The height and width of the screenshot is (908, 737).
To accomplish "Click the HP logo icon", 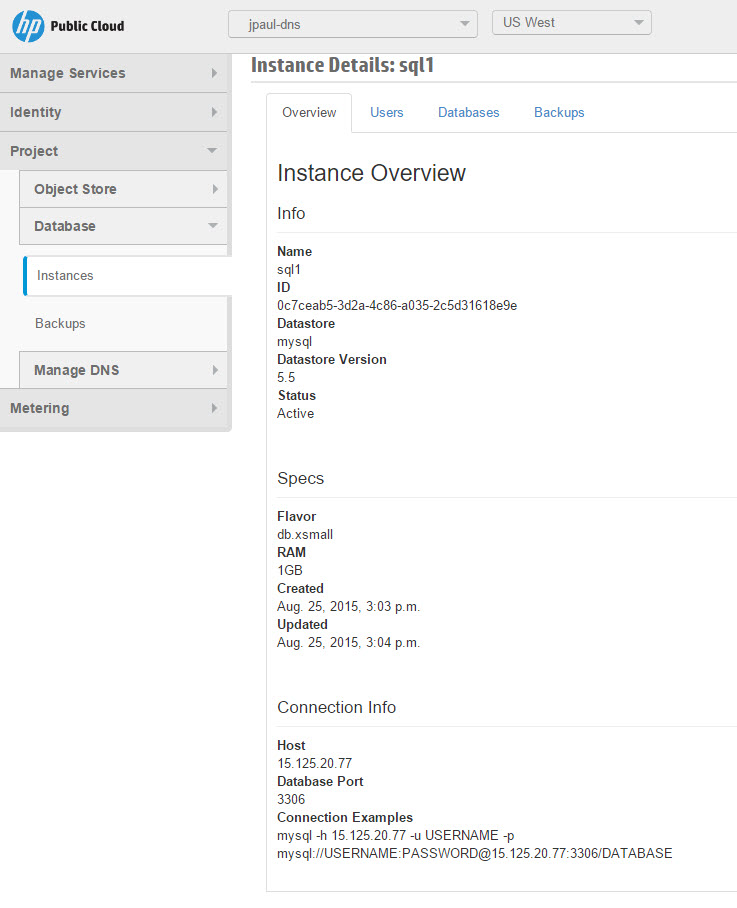I will click(28, 26).
